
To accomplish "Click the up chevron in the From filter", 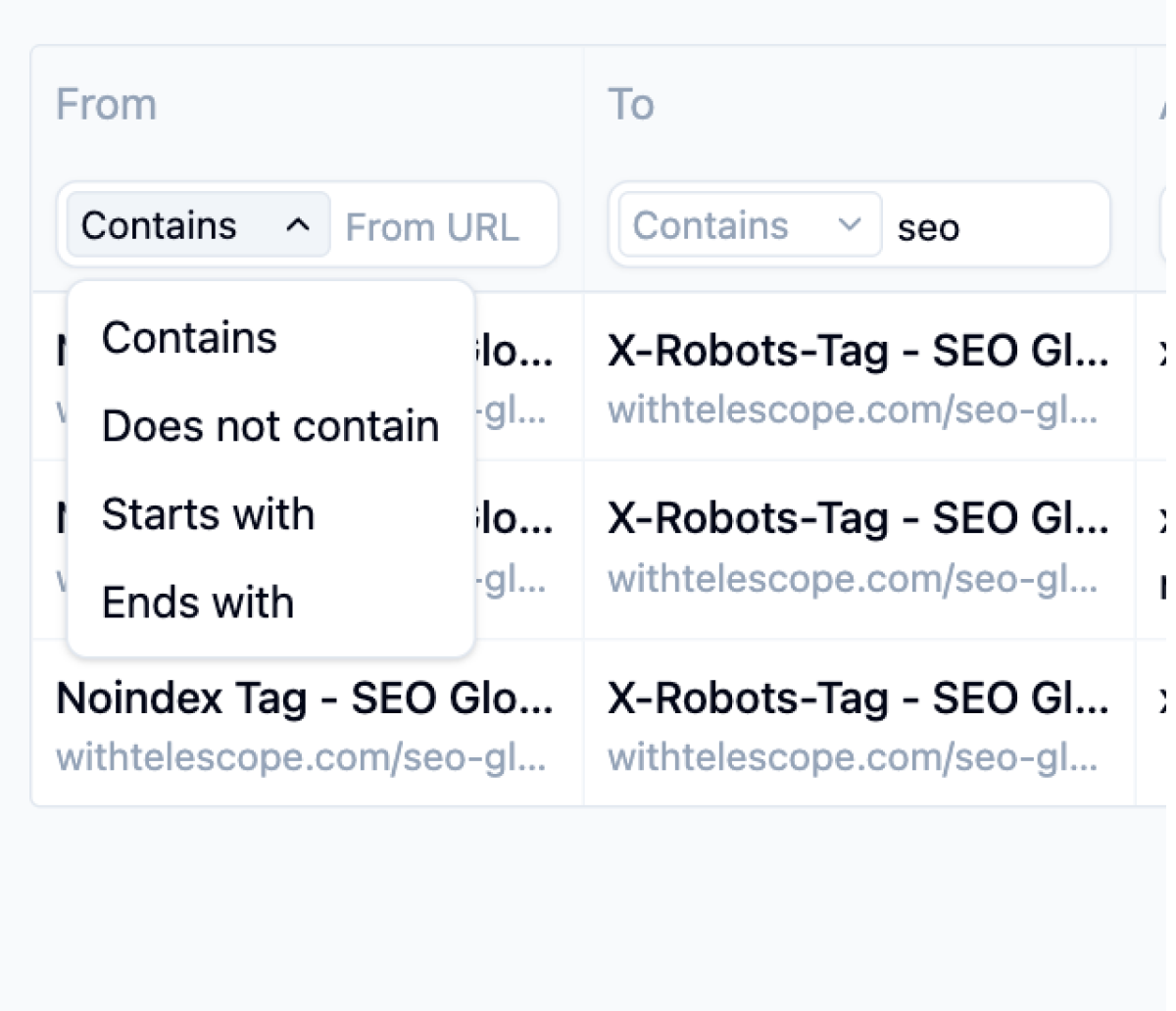I will click(298, 225).
